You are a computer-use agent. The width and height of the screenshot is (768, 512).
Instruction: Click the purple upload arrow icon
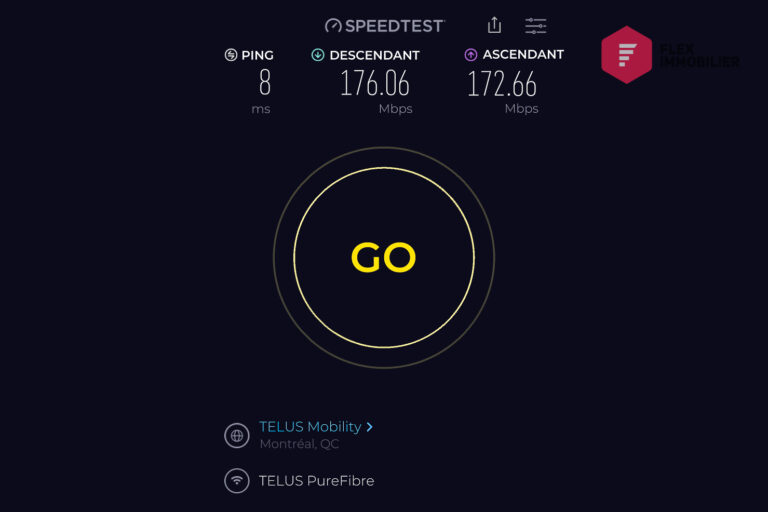[471, 55]
